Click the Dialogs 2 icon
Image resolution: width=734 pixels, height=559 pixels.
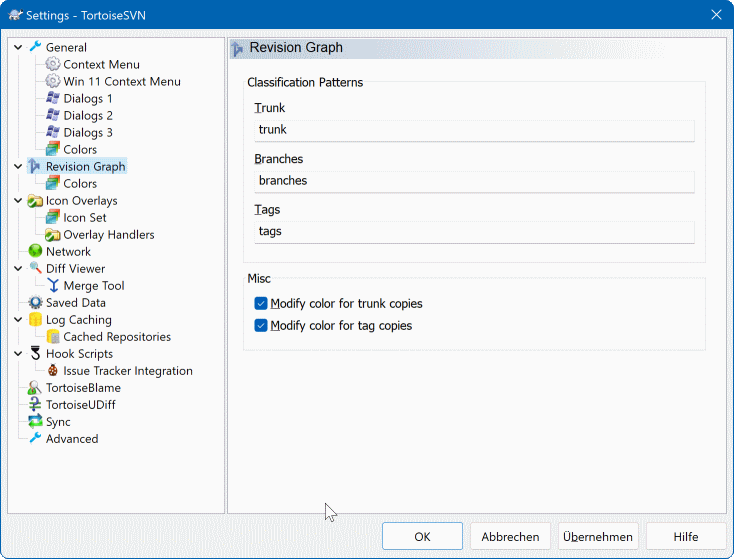pyautogui.click(x=52, y=115)
